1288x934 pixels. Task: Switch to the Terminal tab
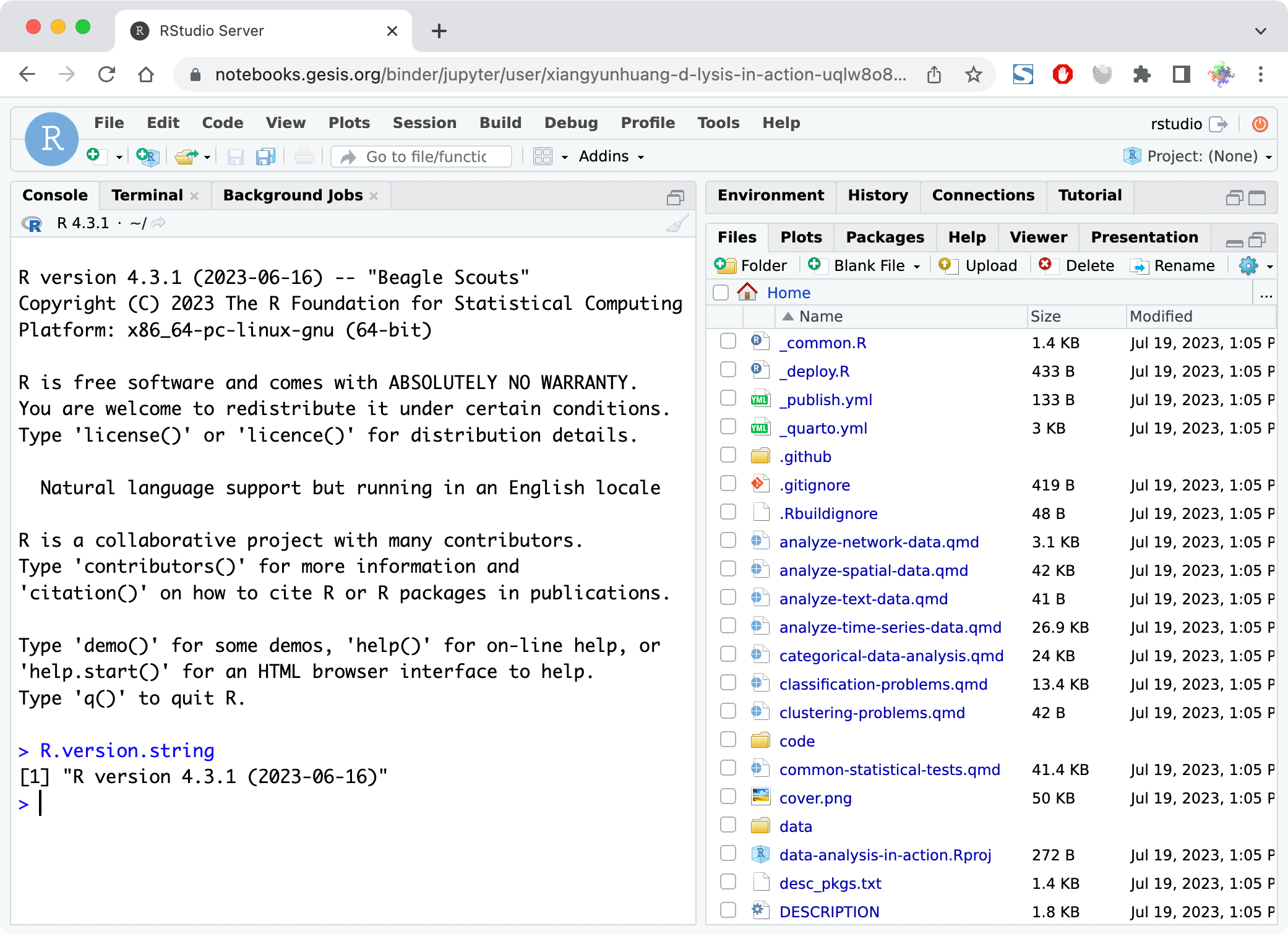coord(147,195)
